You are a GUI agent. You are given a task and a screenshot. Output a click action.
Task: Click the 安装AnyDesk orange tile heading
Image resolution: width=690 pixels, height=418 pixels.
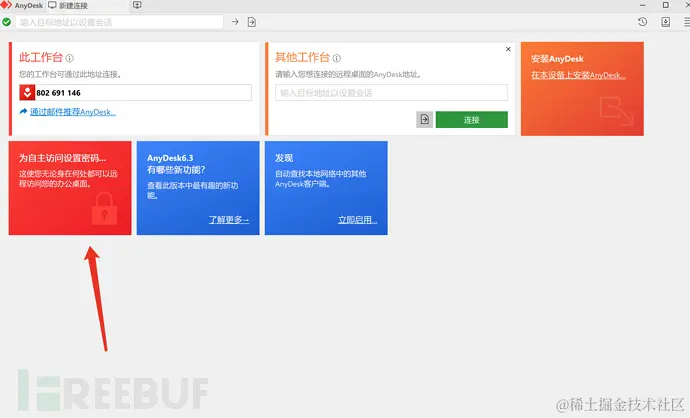point(557,59)
